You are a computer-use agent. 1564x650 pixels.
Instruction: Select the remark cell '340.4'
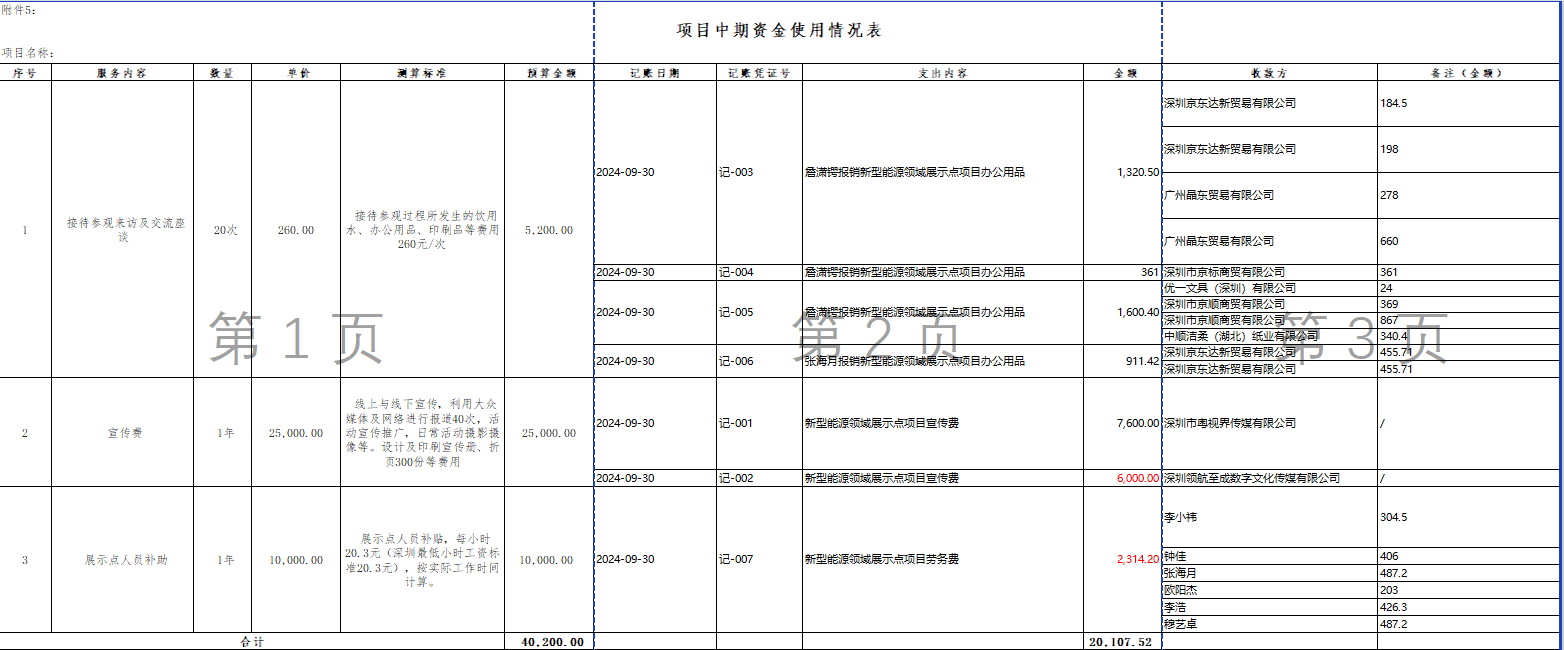click(x=1467, y=336)
